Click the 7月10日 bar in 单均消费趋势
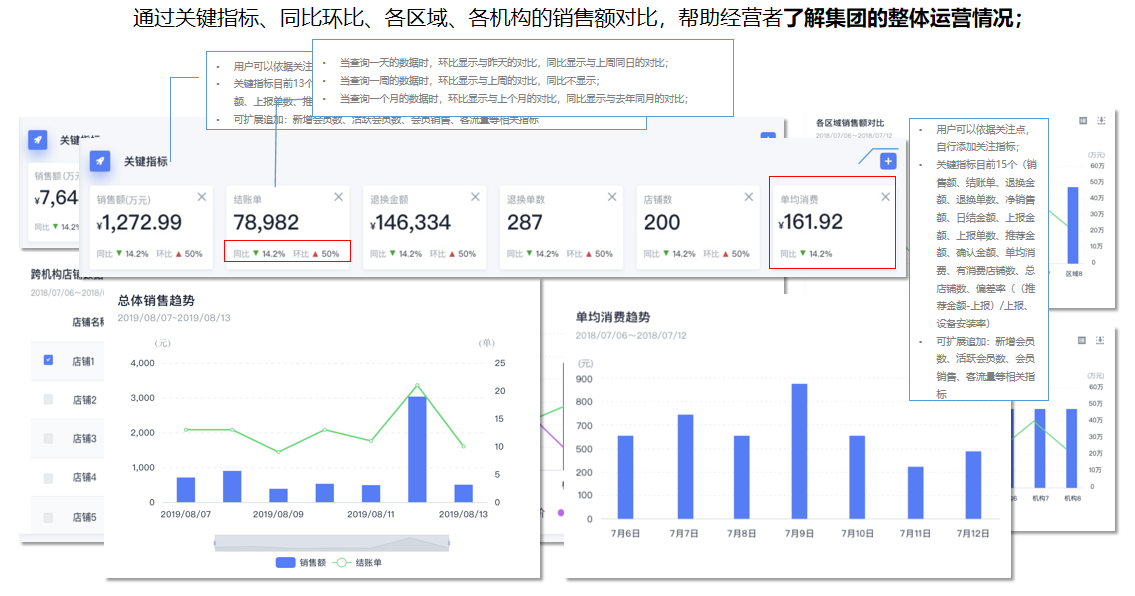1135x596 pixels. (x=857, y=477)
